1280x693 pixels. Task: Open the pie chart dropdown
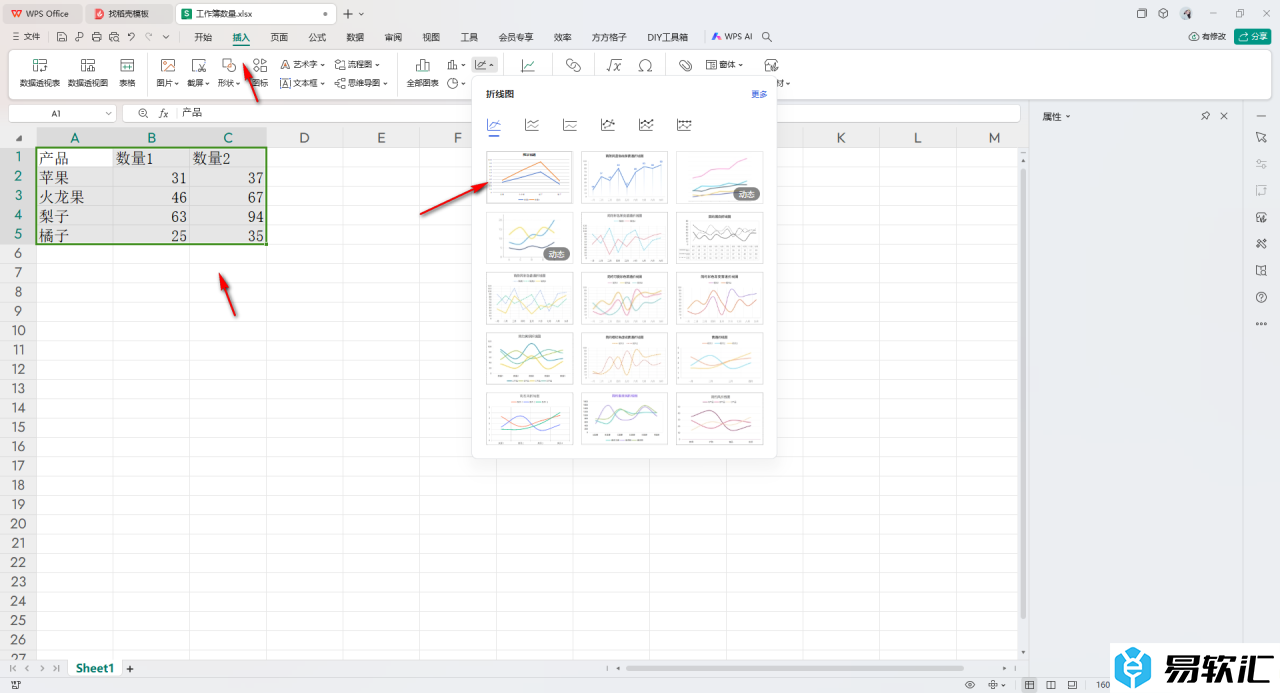tap(456, 83)
